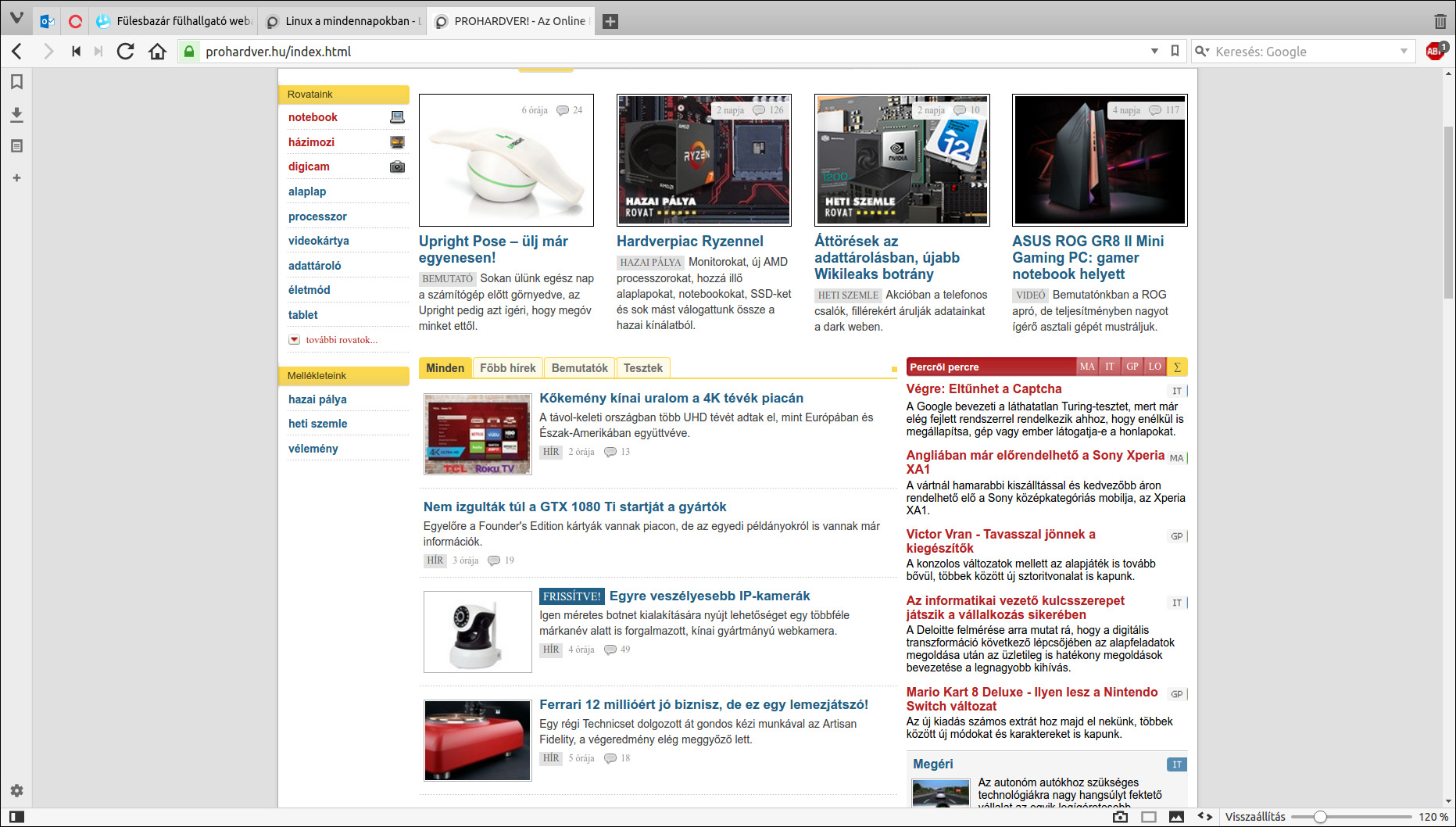Switch to the pinned red Opera tab
Image resolution: width=1456 pixels, height=827 pixels.
click(75, 21)
